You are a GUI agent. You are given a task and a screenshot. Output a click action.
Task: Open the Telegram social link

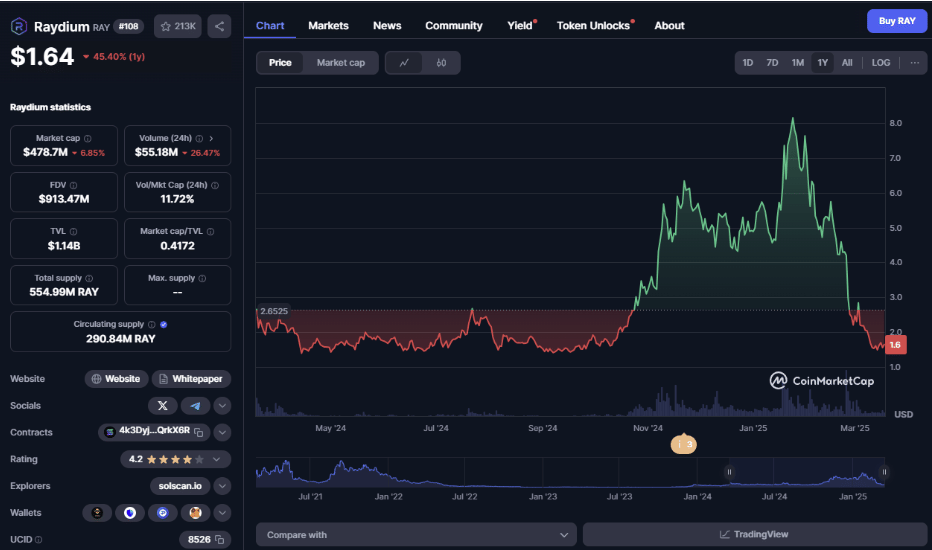195,405
